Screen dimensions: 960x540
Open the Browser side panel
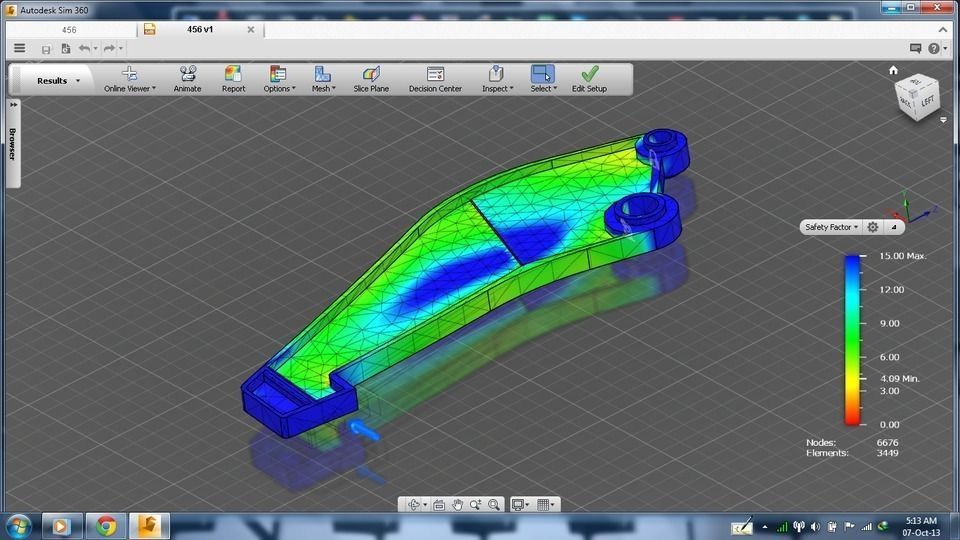point(12,144)
